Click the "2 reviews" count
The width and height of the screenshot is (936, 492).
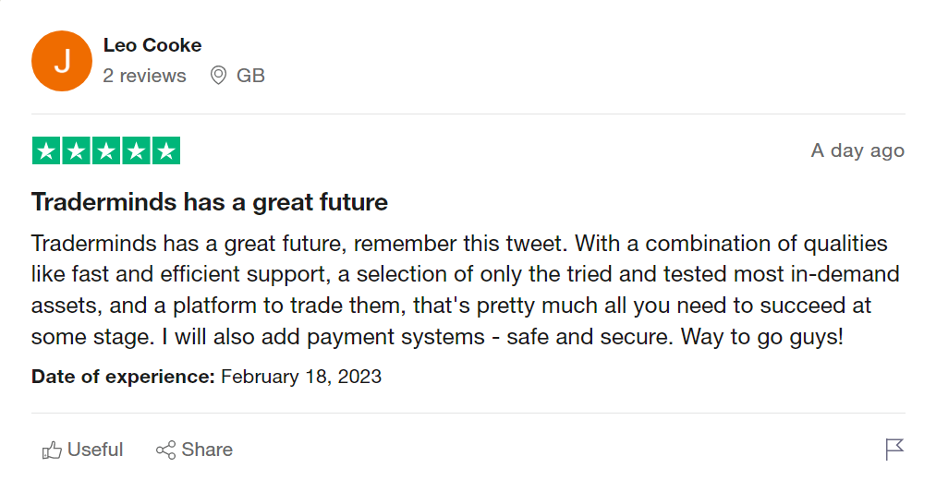(144, 75)
